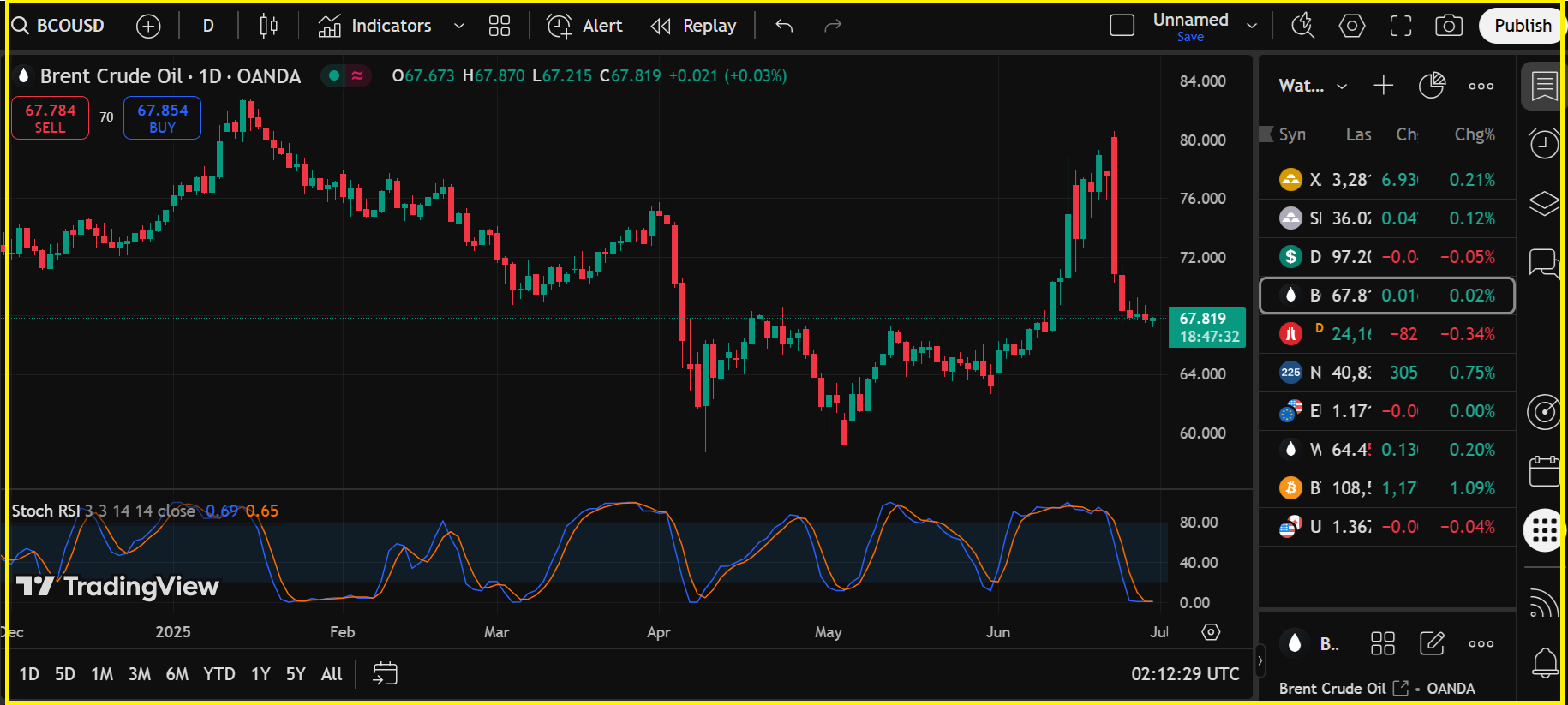Add symbol to watchlist with plus icon
Screen dimensions: 1568x705
pyautogui.click(x=1383, y=86)
